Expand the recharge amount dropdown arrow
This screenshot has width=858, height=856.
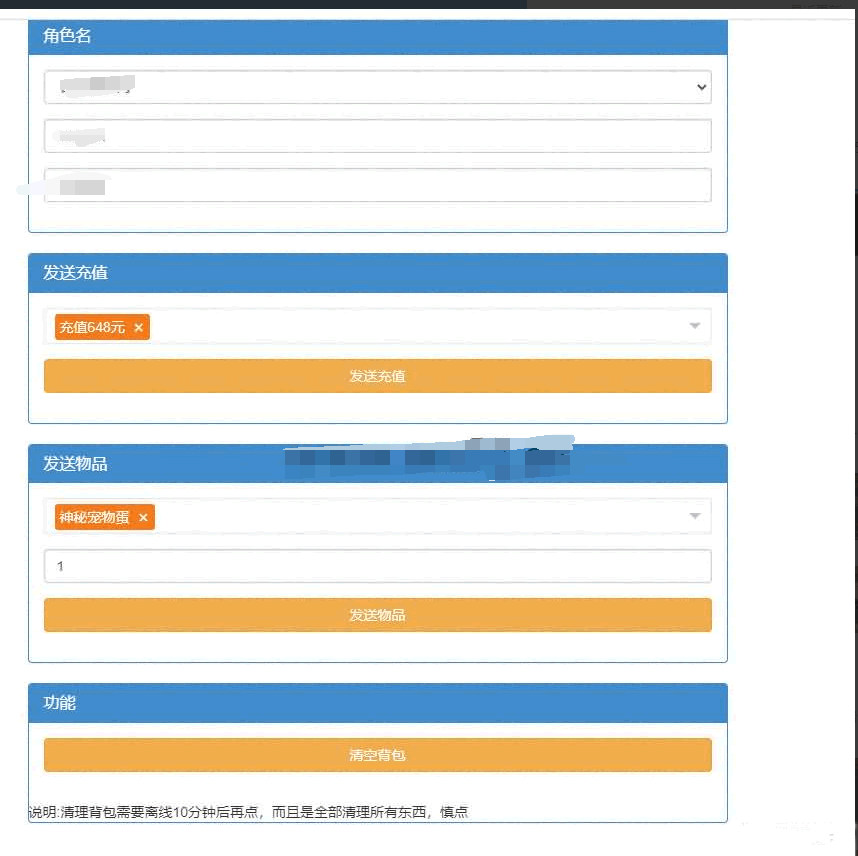(x=695, y=326)
